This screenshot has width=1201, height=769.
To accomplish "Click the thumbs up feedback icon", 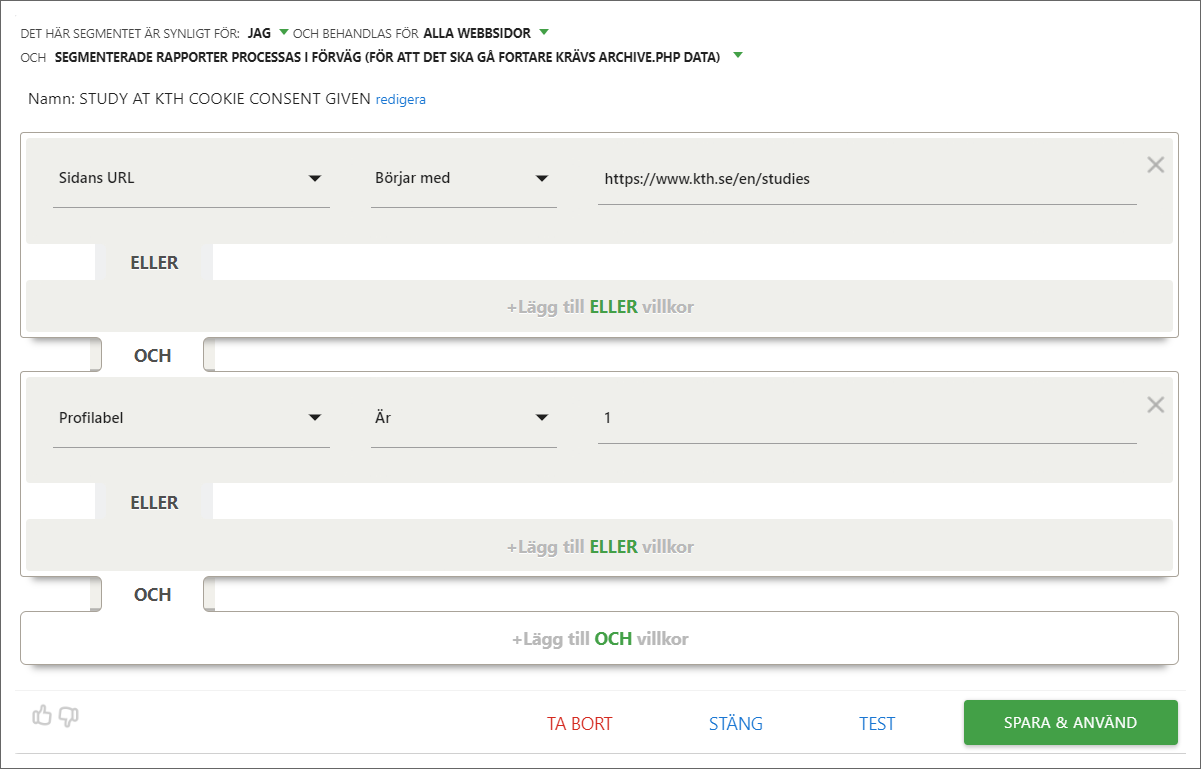I will 42,715.
